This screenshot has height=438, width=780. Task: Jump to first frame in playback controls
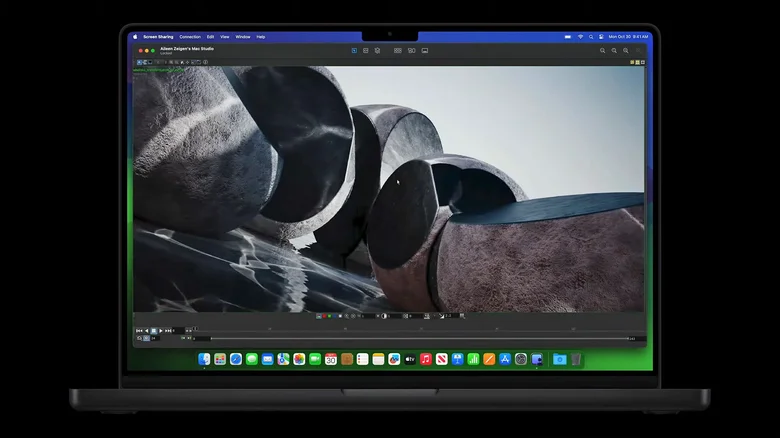click(139, 330)
